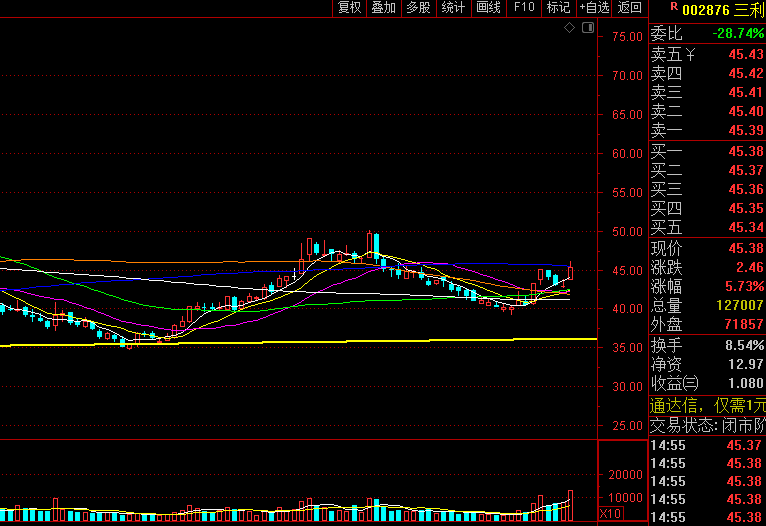
Task: Open F10 company information
Action: pyautogui.click(x=524, y=8)
